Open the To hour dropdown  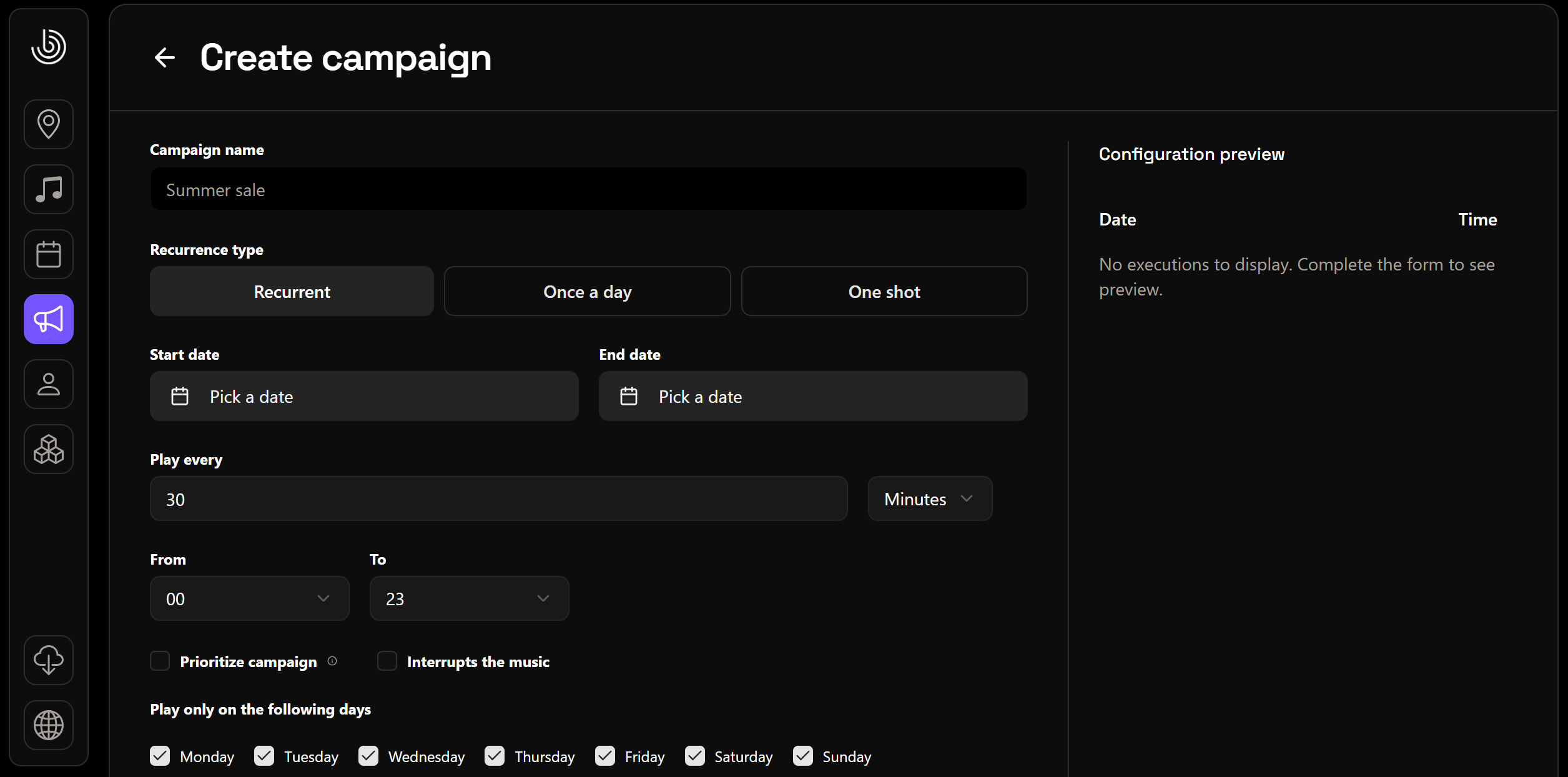tap(469, 598)
